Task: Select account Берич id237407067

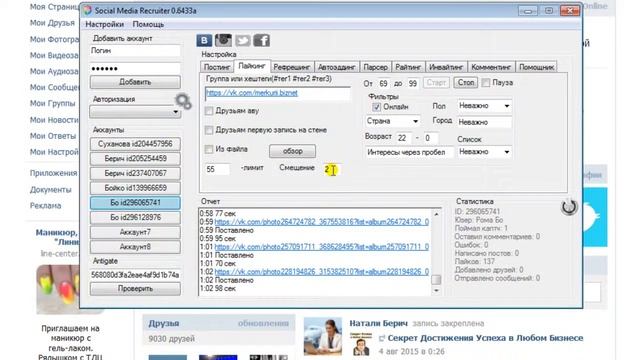Action: [135, 173]
